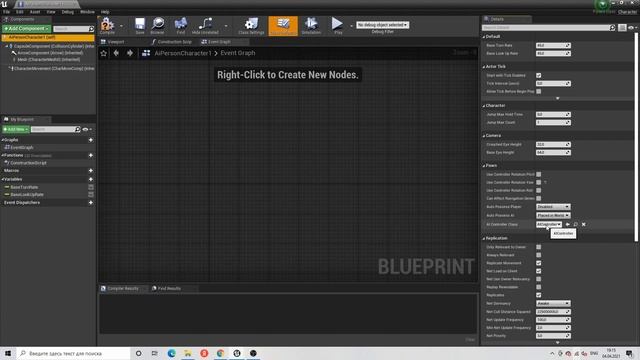Go back with the graph left arrow
Viewport: 640px width, 360px height.
[x=116, y=53]
